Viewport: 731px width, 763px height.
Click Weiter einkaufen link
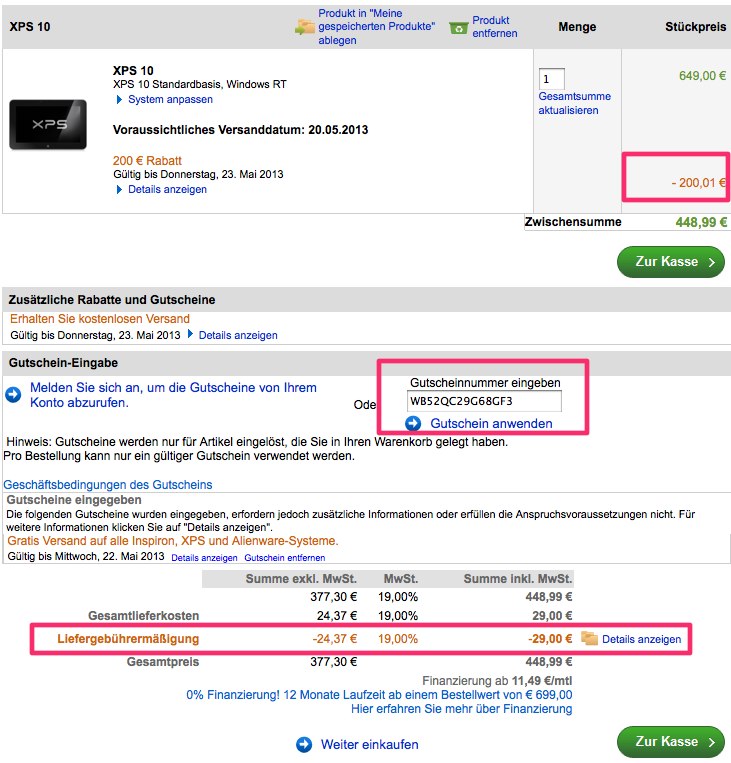point(369,744)
